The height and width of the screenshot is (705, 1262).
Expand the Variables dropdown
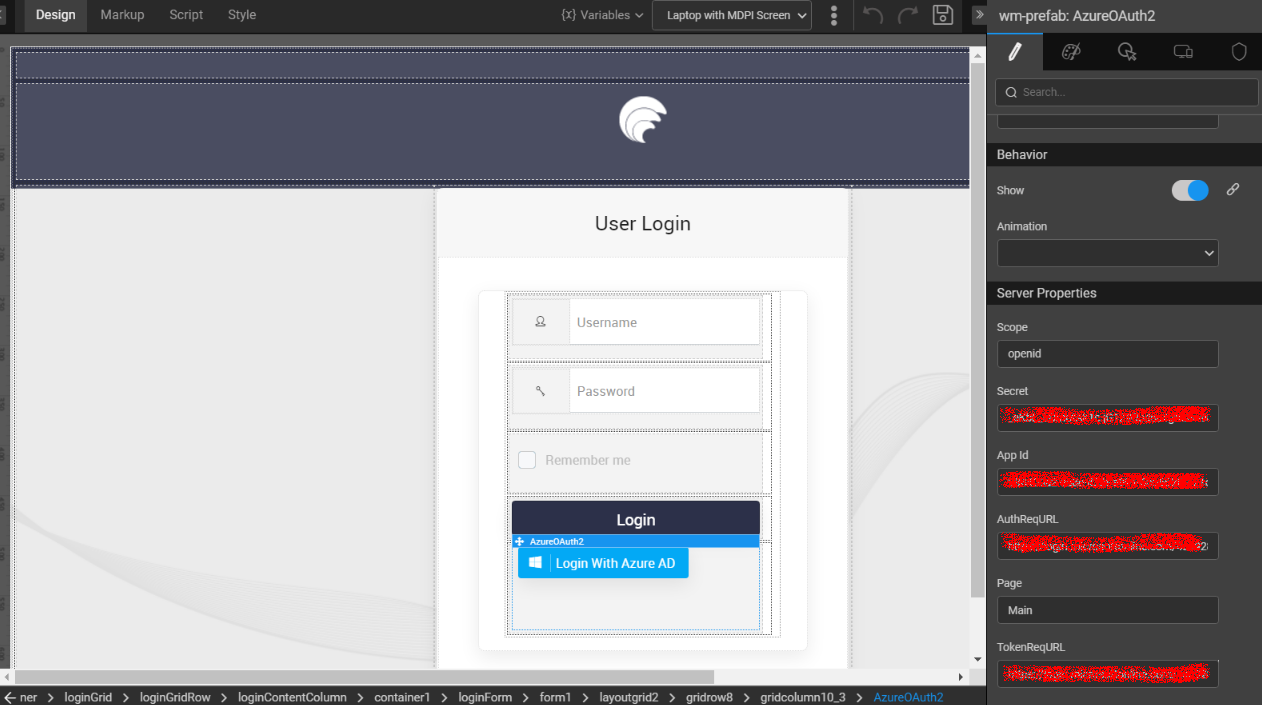tap(602, 15)
